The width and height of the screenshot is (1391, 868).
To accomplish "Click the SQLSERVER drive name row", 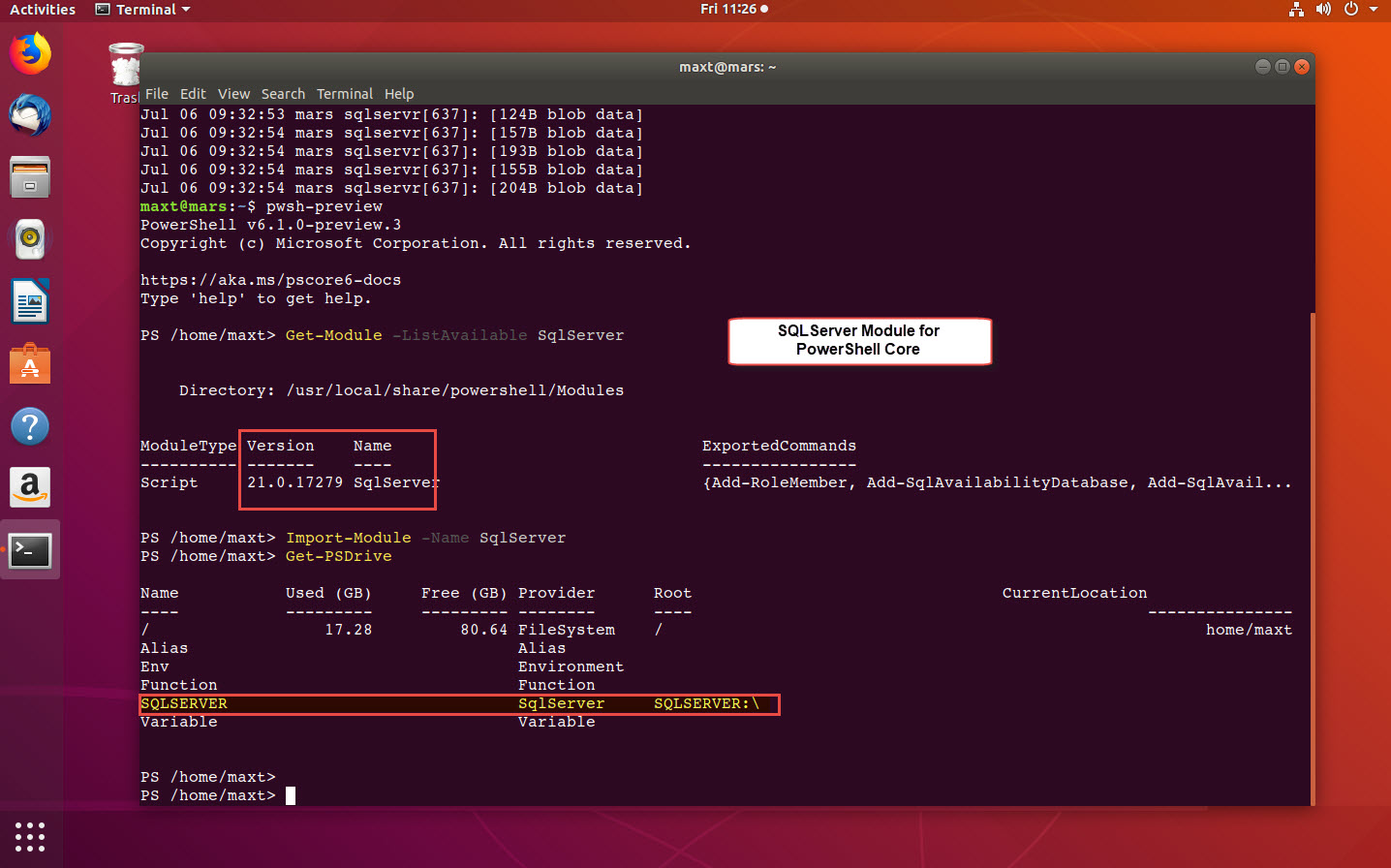I will click(x=459, y=704).
